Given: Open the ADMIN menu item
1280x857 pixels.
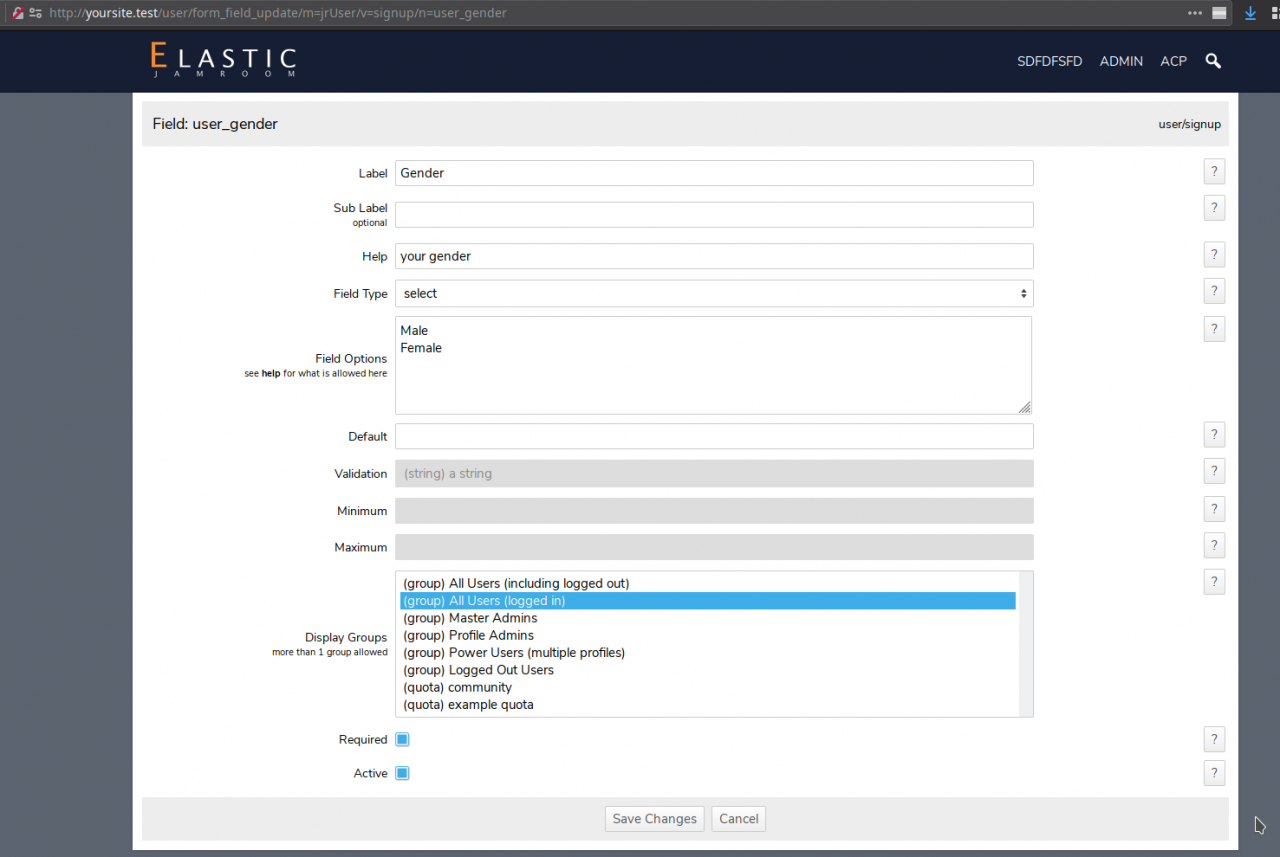Looking at the screenshot, I should pyautogui.click(x=1121, y=61).
